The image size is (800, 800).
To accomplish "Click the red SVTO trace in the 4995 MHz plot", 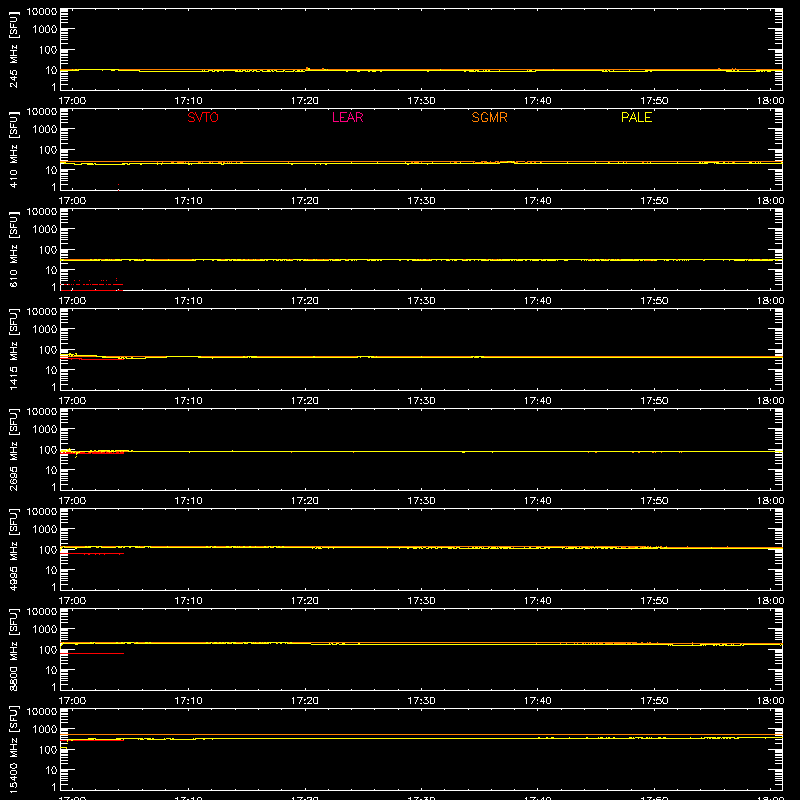I will pyautogui.click(x=92, y=554).
